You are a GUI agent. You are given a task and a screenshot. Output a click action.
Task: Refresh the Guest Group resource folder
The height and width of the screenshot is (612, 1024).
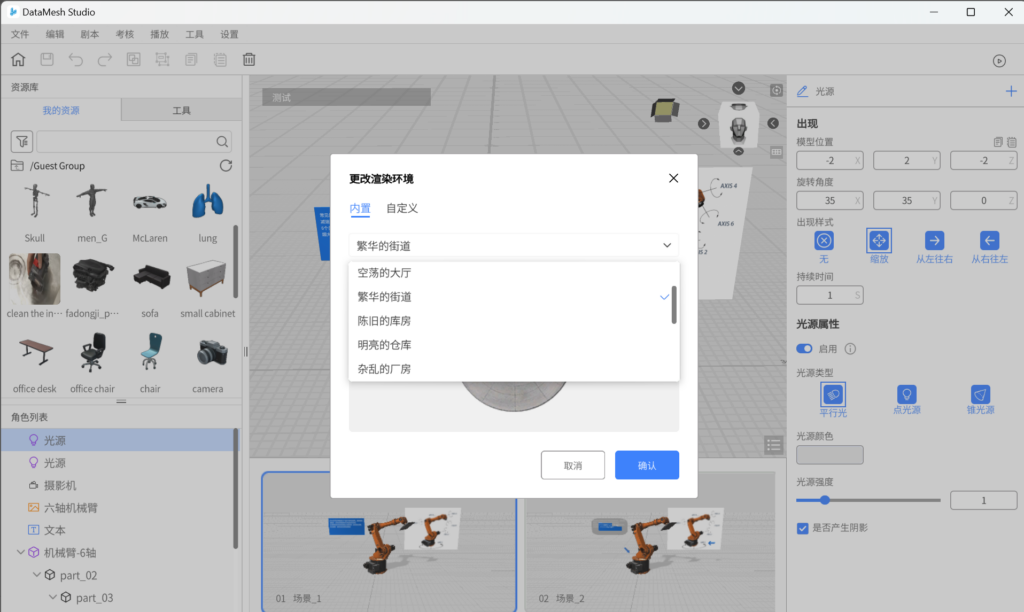225,166
